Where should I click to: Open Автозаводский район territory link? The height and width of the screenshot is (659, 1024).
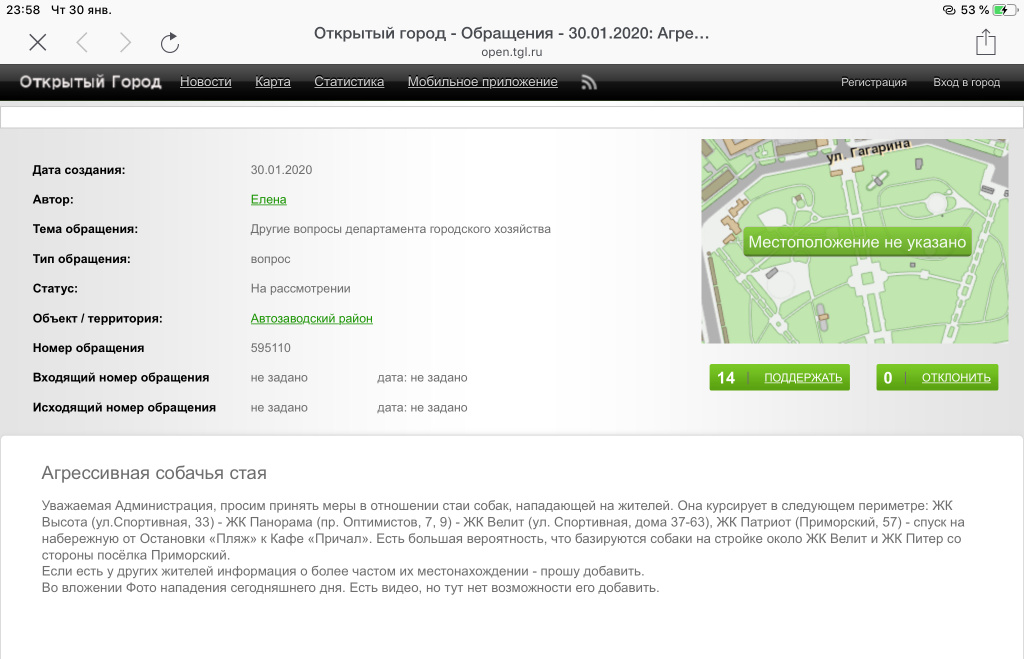[x=311, y=319]
